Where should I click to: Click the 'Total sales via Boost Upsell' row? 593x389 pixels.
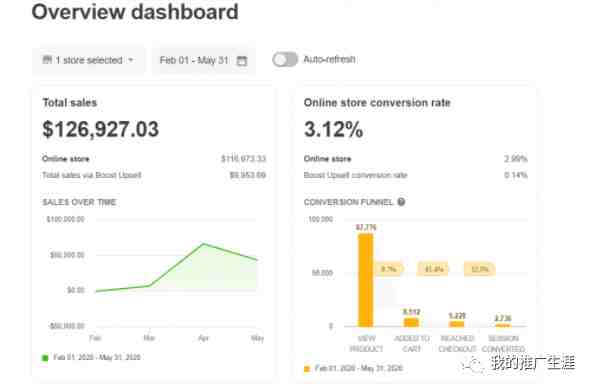(154, 175)
